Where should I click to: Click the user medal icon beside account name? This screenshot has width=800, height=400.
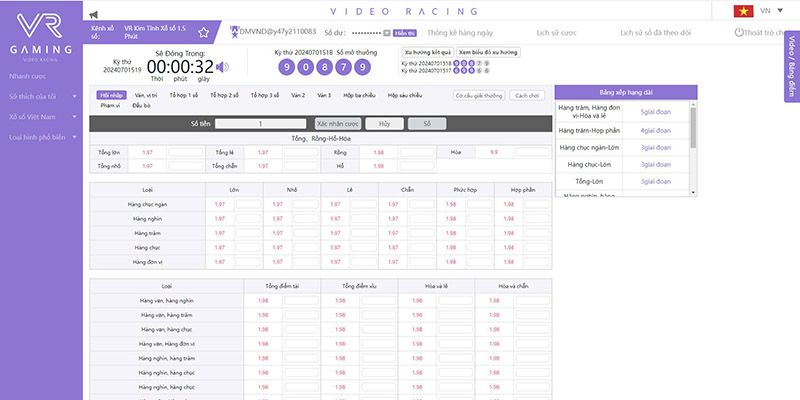pyautogui.click(x=234, y=32)
